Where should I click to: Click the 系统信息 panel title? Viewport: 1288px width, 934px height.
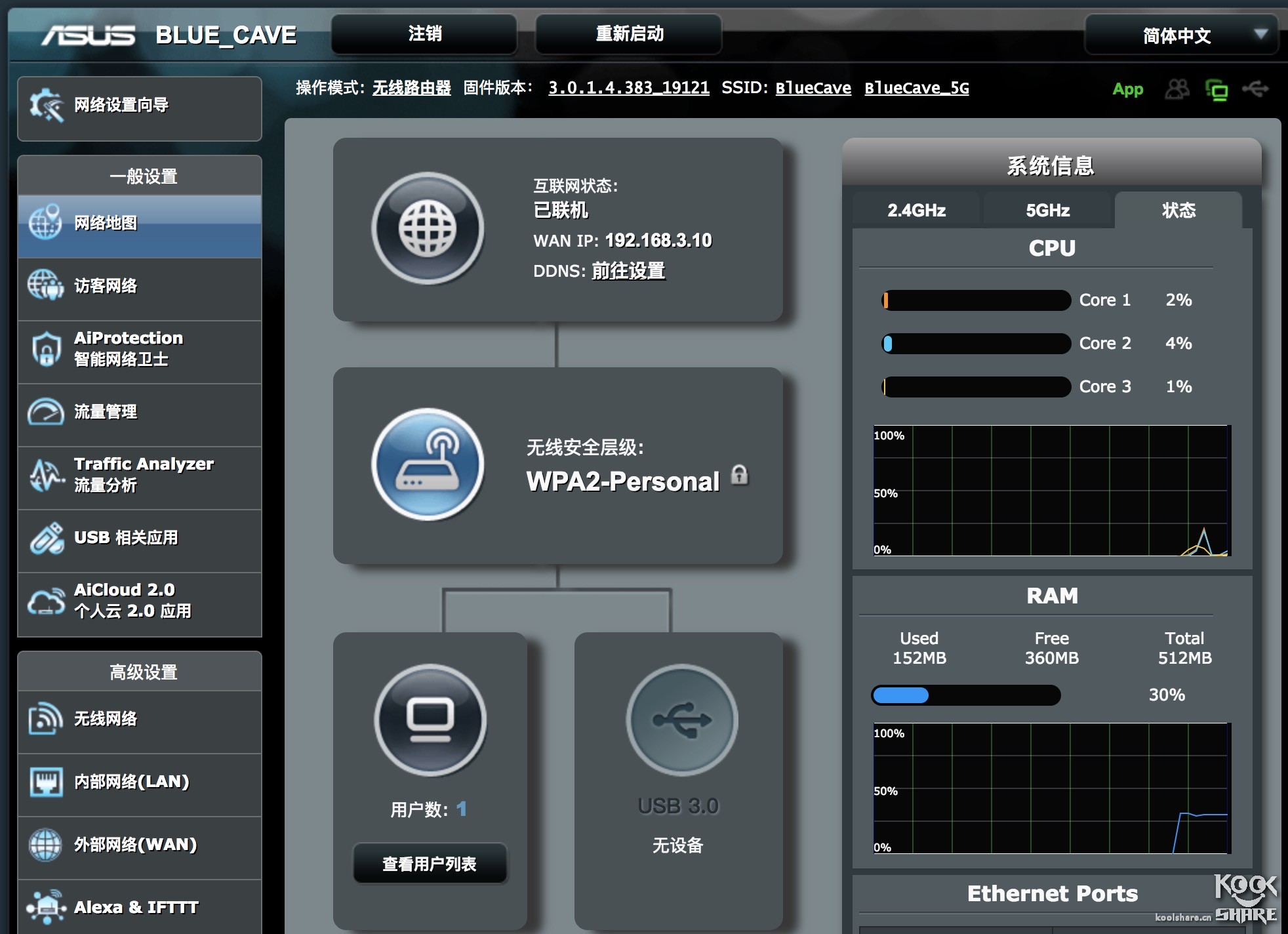click(1051, 166)
